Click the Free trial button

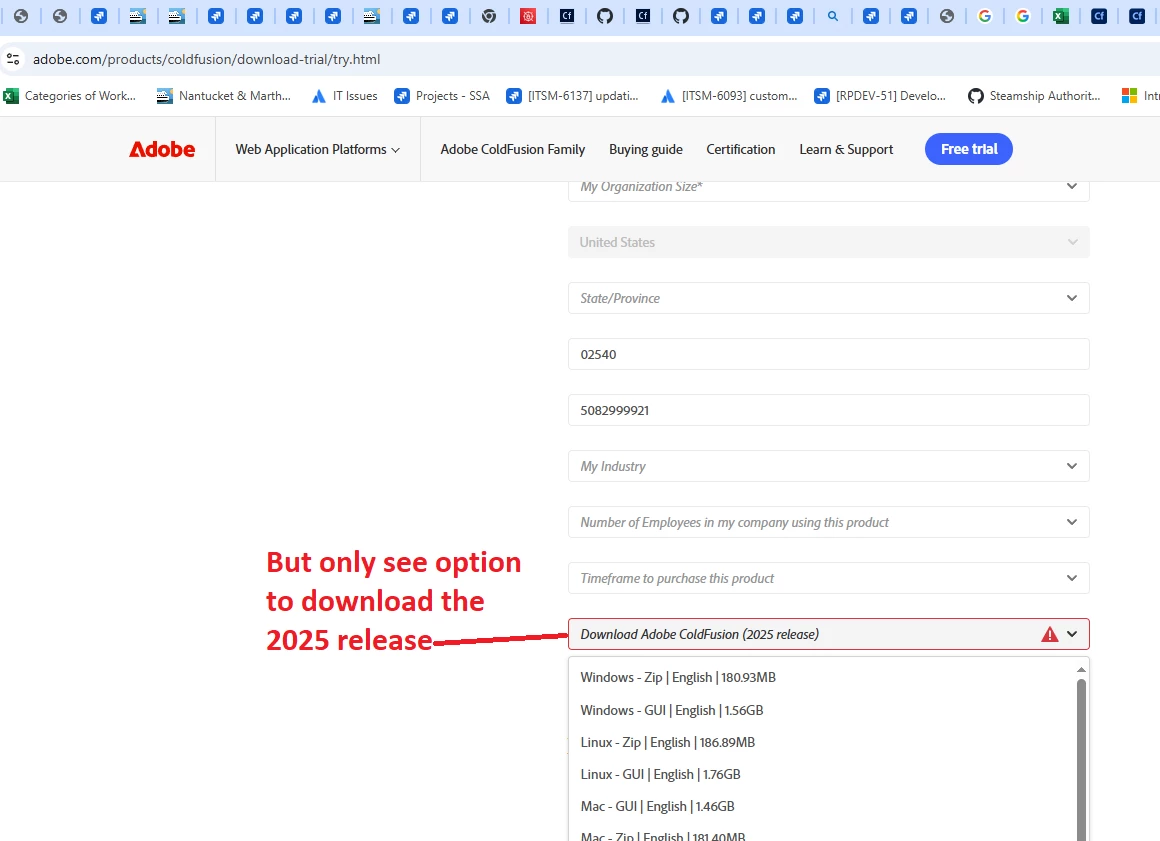click(x=968, y=149)
